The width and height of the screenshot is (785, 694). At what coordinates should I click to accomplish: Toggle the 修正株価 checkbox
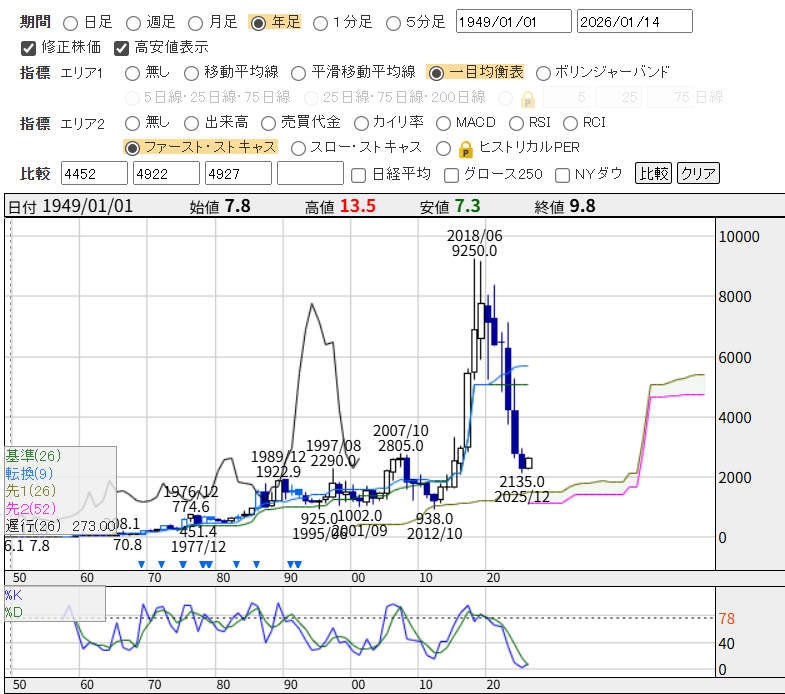tap(29, 48)
